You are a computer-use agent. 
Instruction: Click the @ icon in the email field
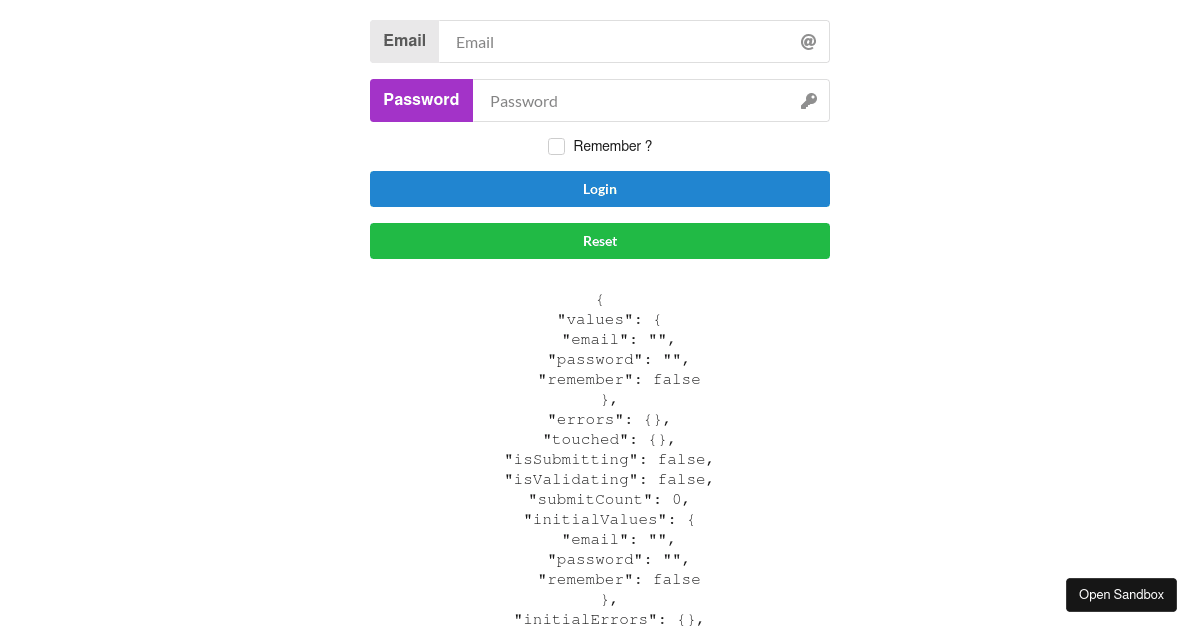pyautogui.click(x=807, y=41)
